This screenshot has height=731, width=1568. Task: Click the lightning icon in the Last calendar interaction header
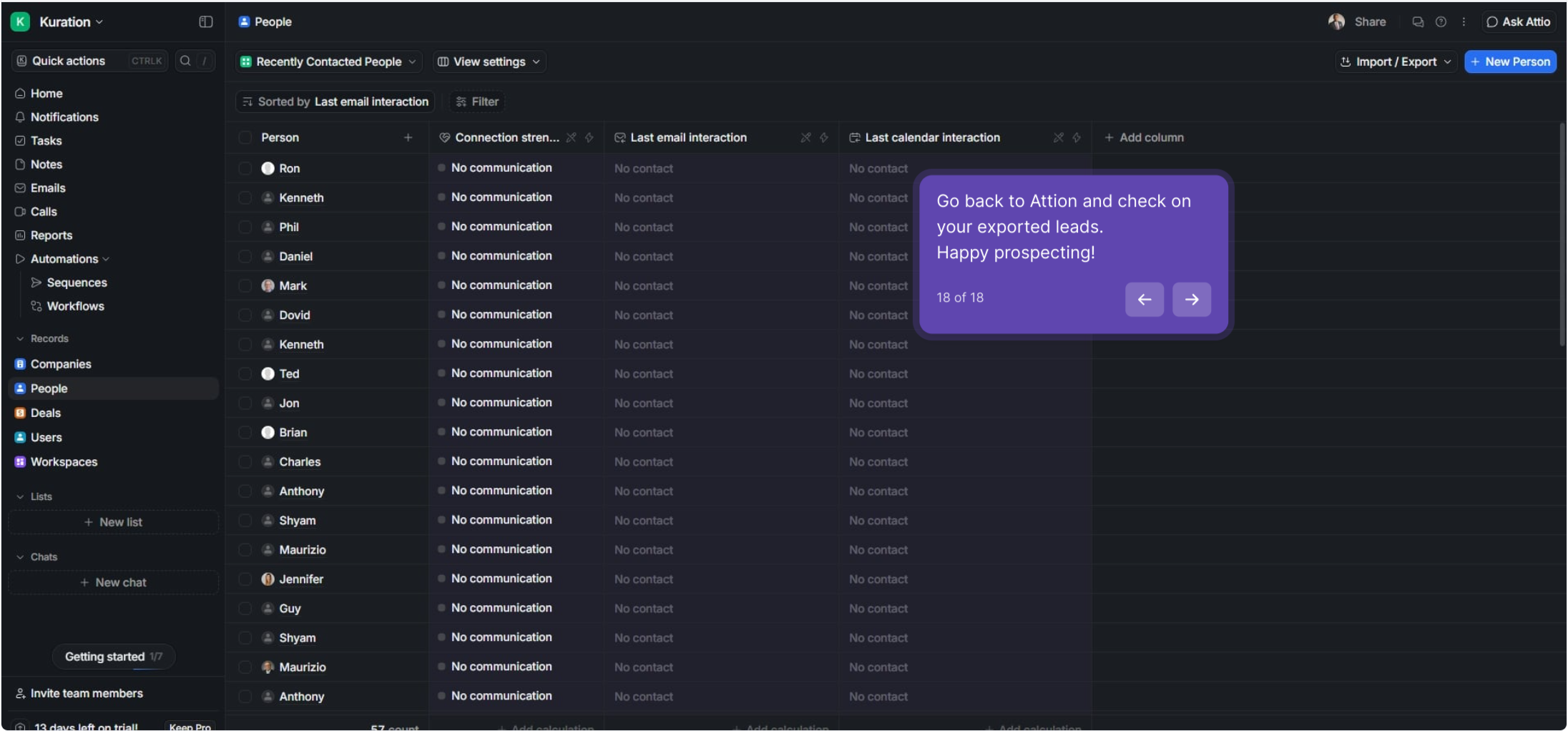1076,137
